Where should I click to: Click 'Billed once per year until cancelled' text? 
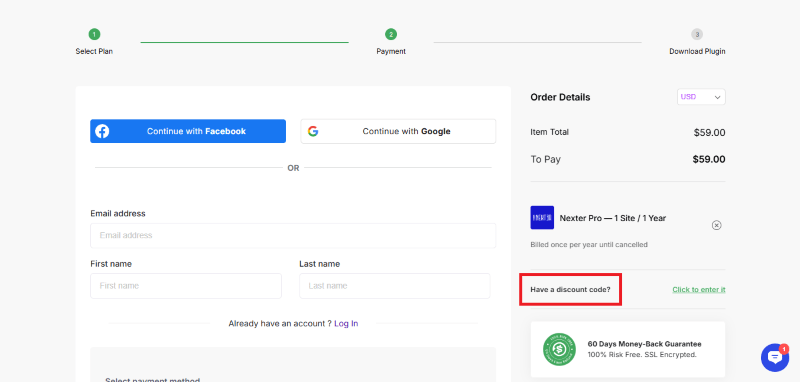(589, 245)
